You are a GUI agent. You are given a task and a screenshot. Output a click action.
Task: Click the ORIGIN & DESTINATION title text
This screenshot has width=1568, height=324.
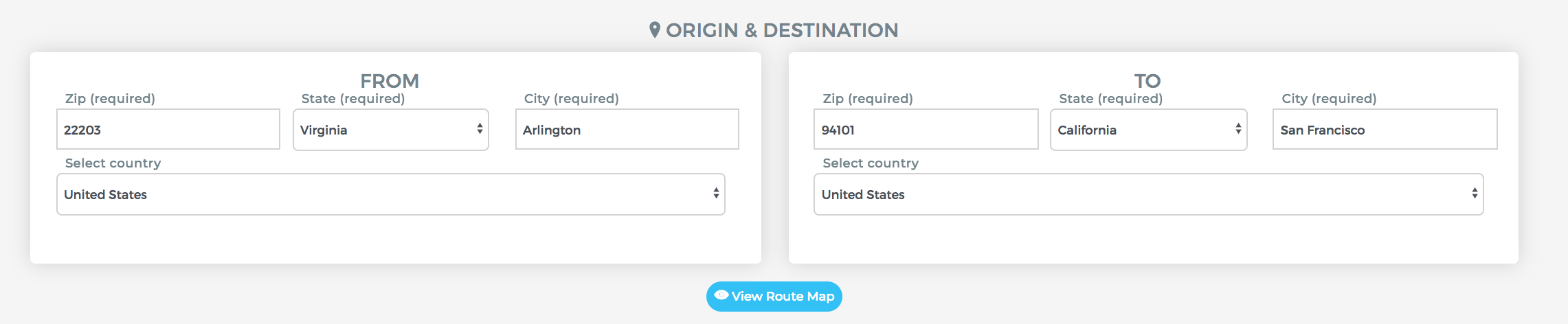(x=782, y=30)
